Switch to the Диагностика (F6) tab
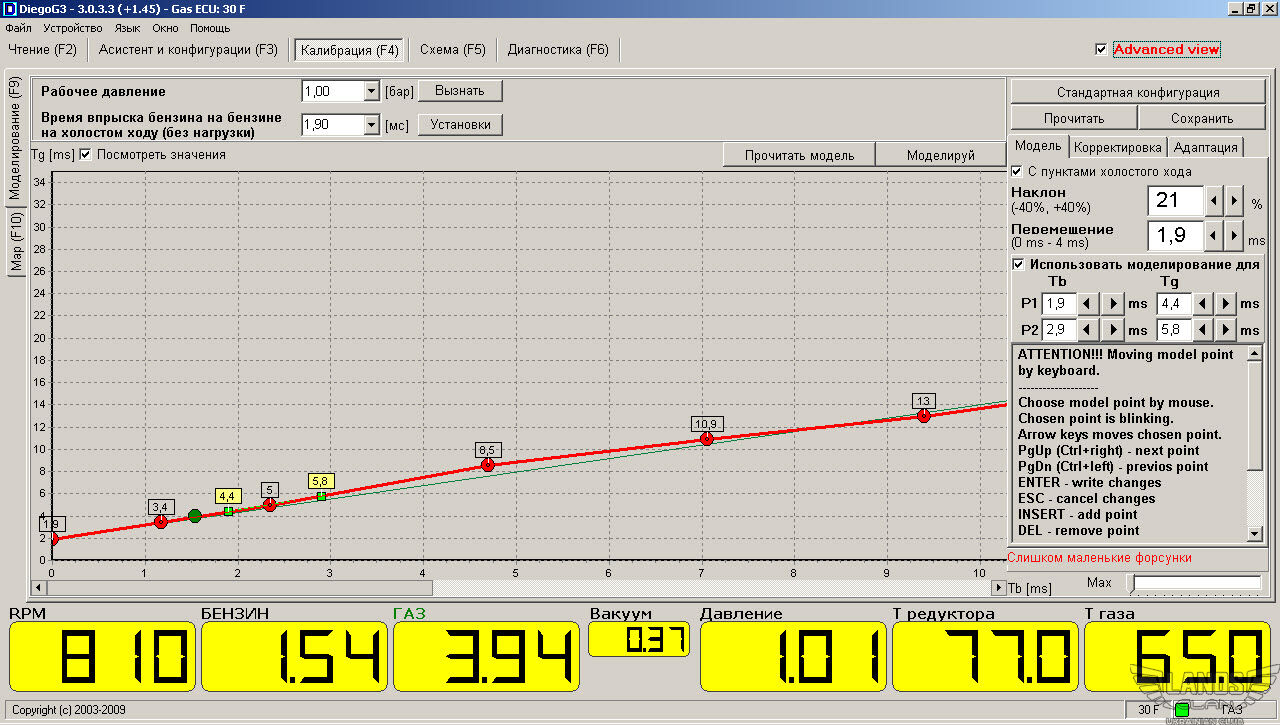This screenshot has height=725, width=1280. (558, 49)
